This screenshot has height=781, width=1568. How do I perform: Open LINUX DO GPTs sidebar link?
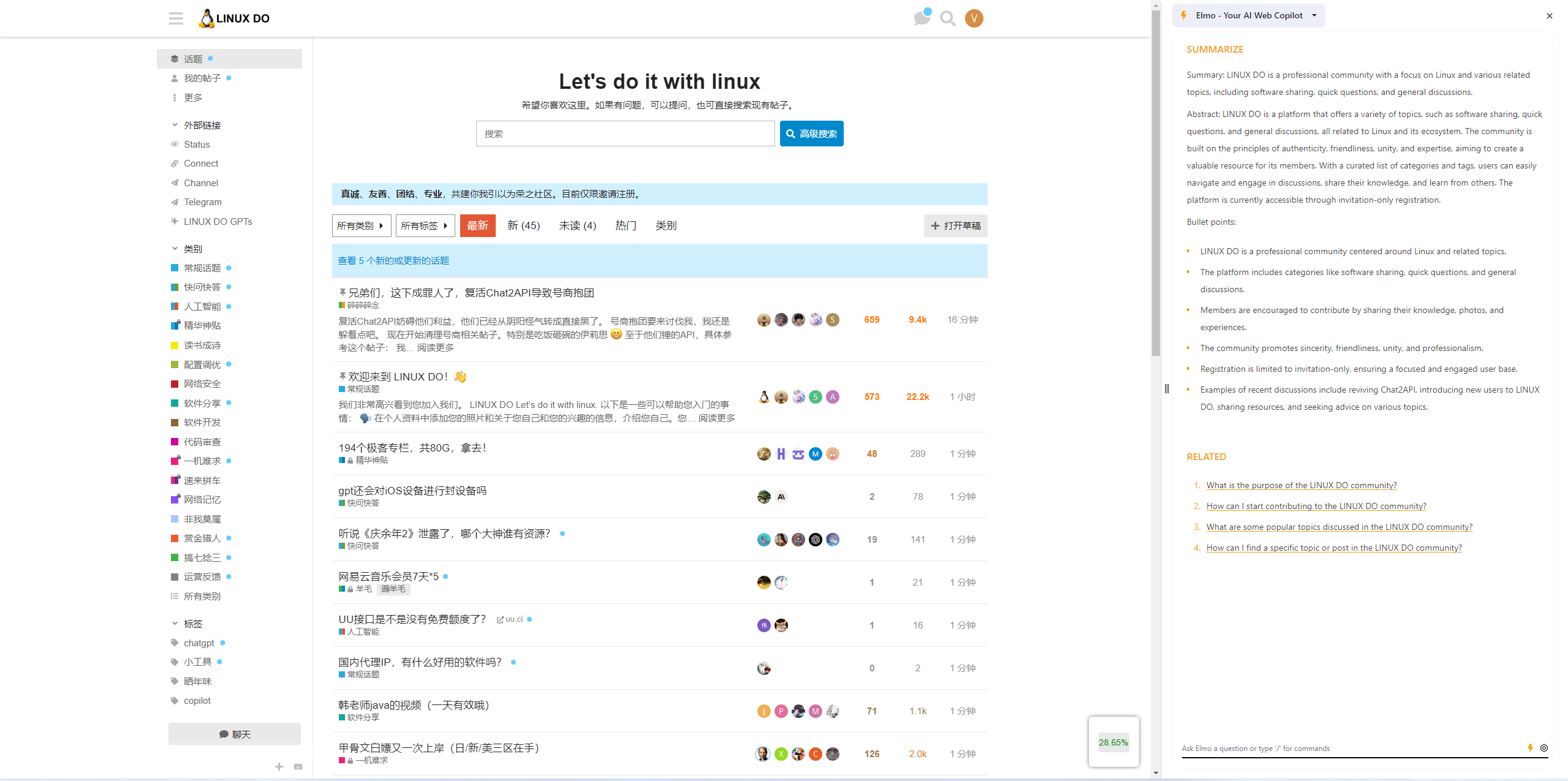(211, 222)
